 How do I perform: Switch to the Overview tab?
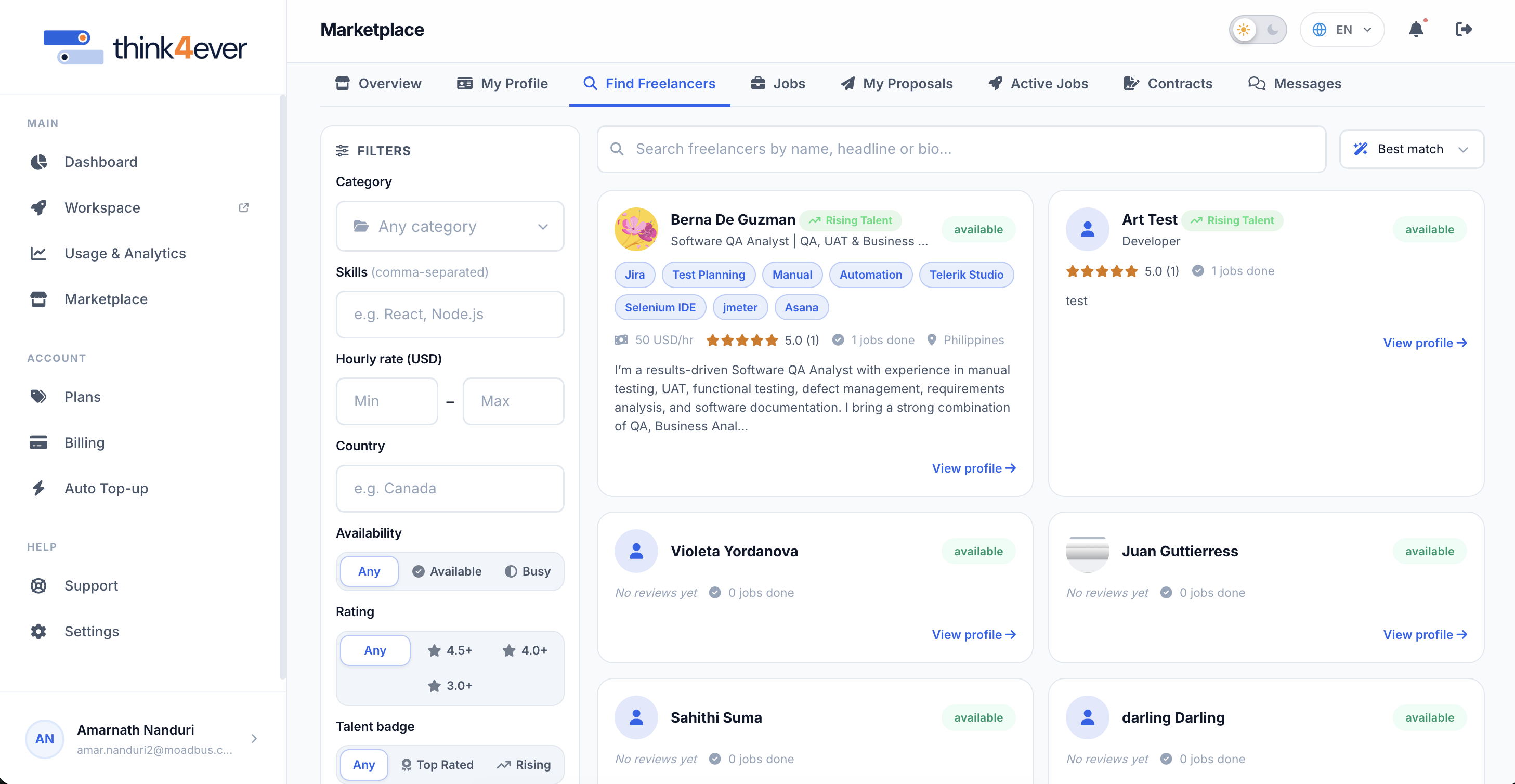tap(378, 84)
